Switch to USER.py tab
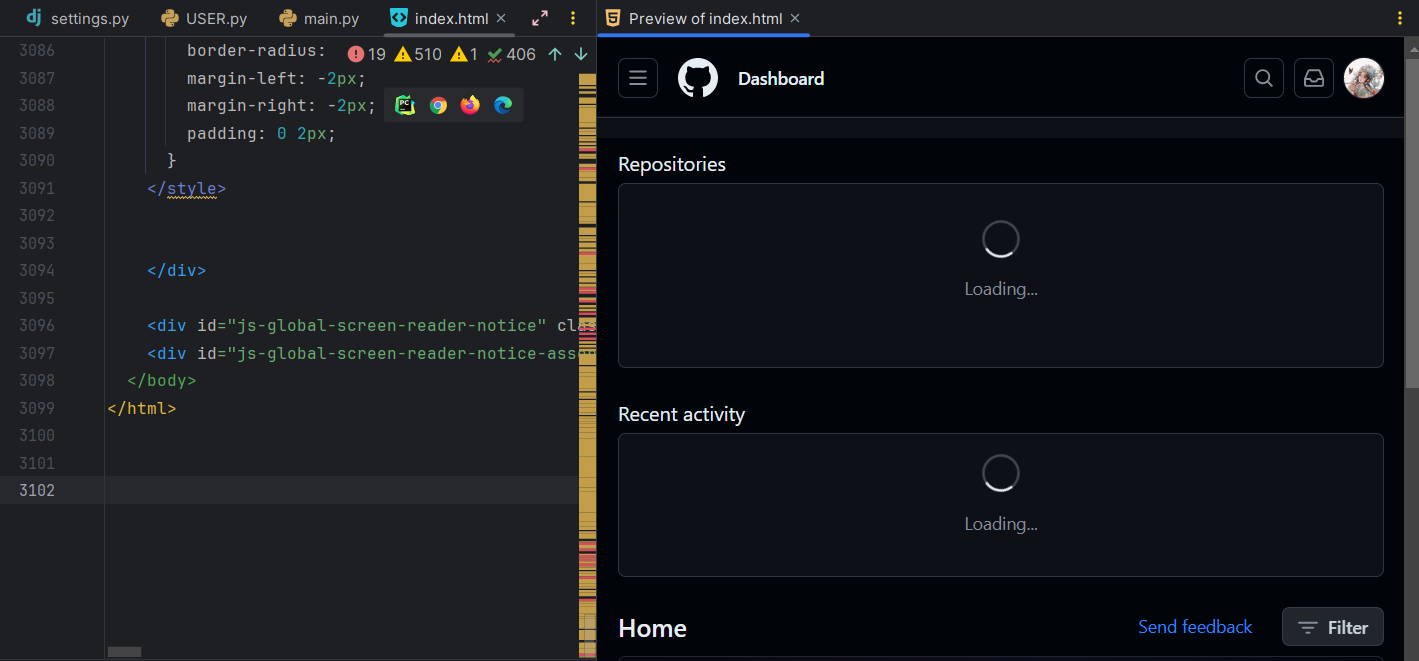 [x=204, y=18]
